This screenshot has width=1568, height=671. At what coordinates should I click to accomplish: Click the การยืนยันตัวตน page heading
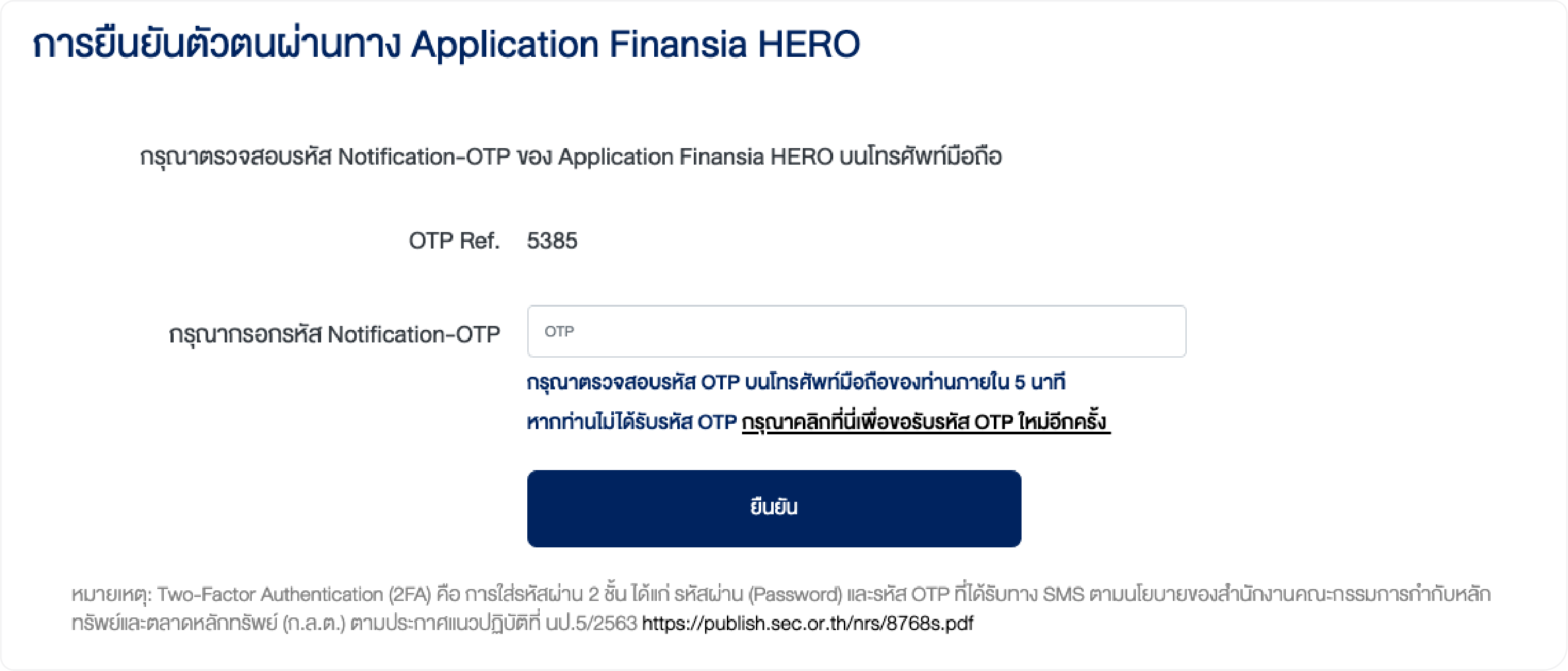point(218,45)
